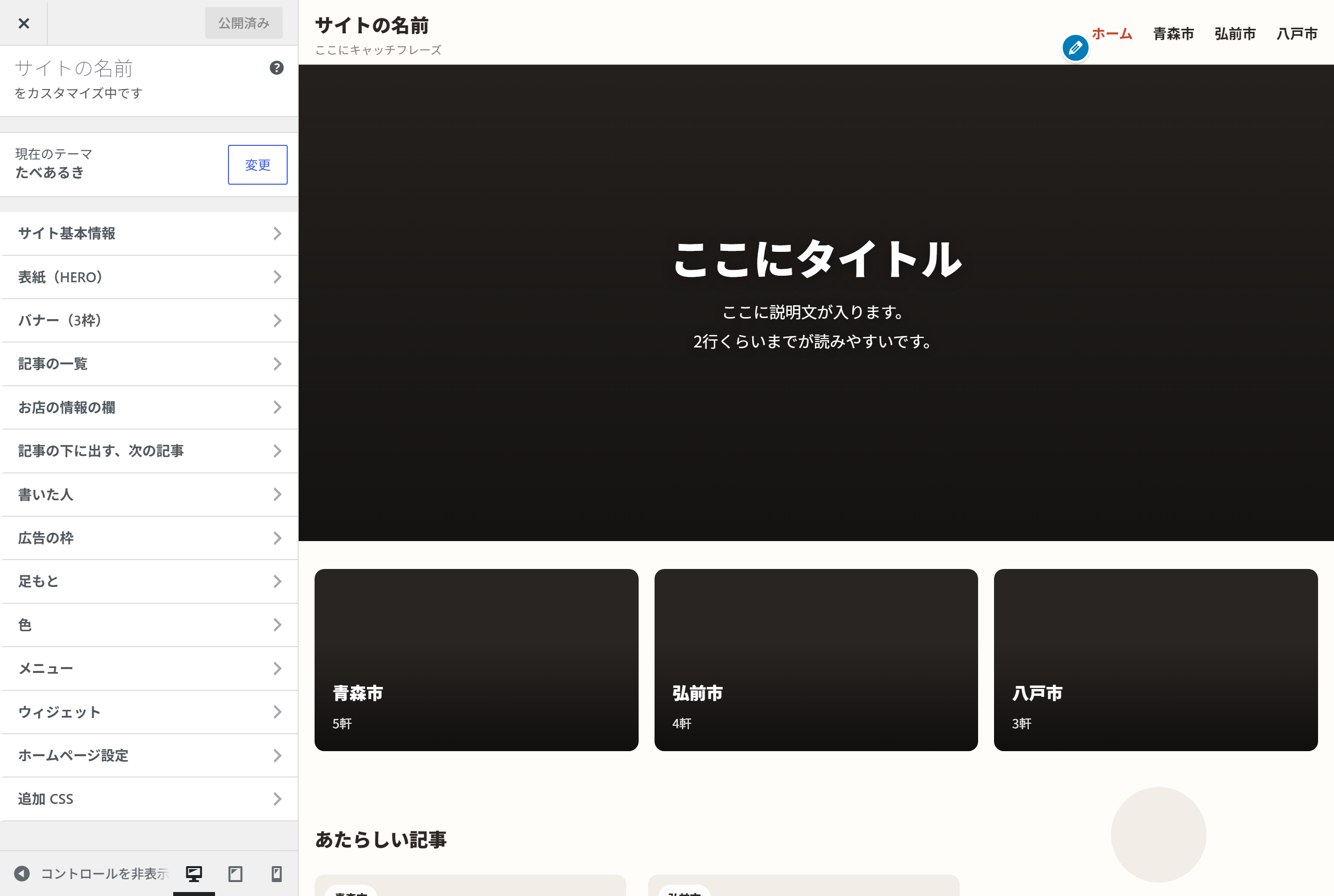Open the 記事の下に出す、次の記事 section
This screenshot has height=896, width=1334.
(x=149, y=451)
